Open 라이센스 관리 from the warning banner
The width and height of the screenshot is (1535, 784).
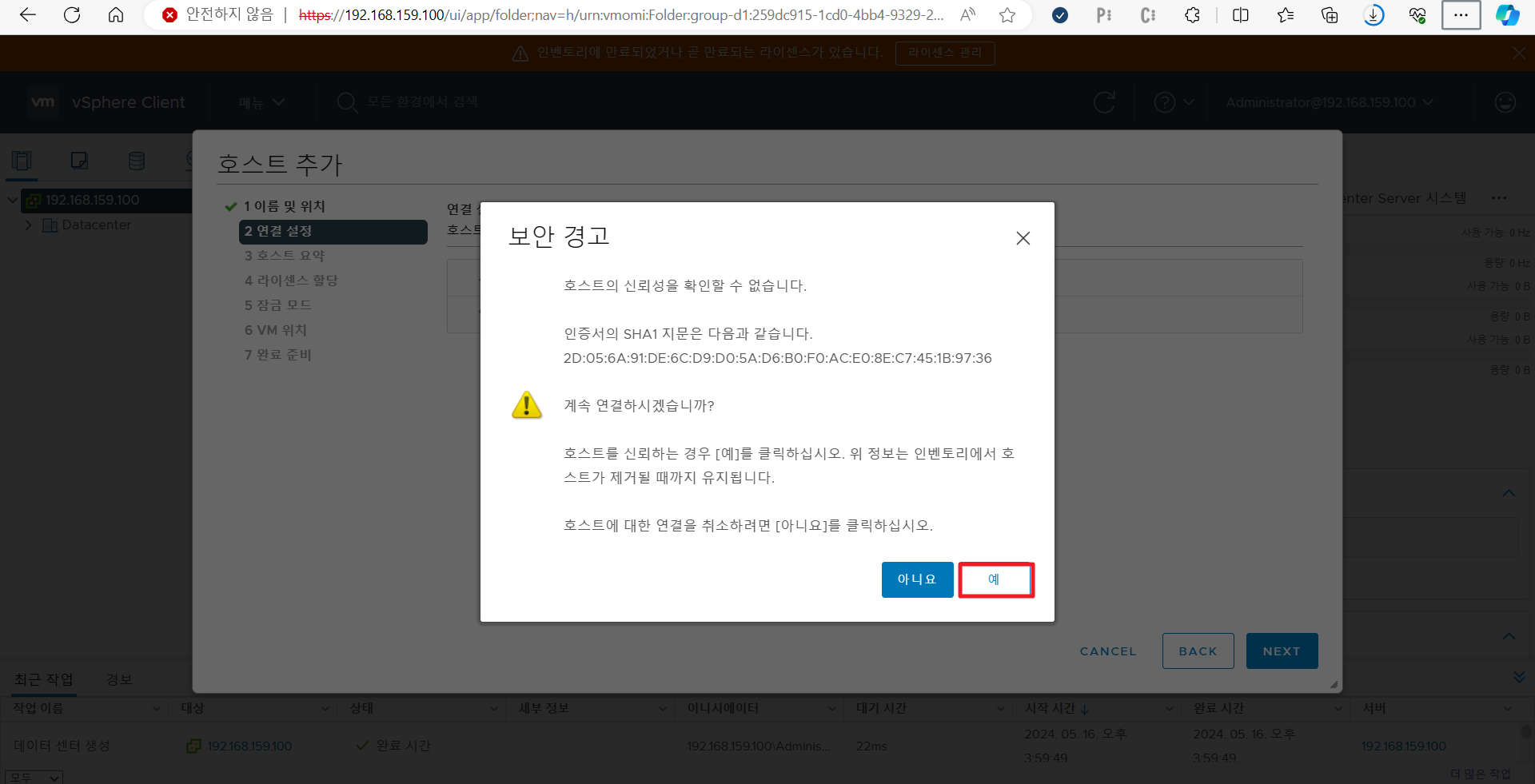944,53
